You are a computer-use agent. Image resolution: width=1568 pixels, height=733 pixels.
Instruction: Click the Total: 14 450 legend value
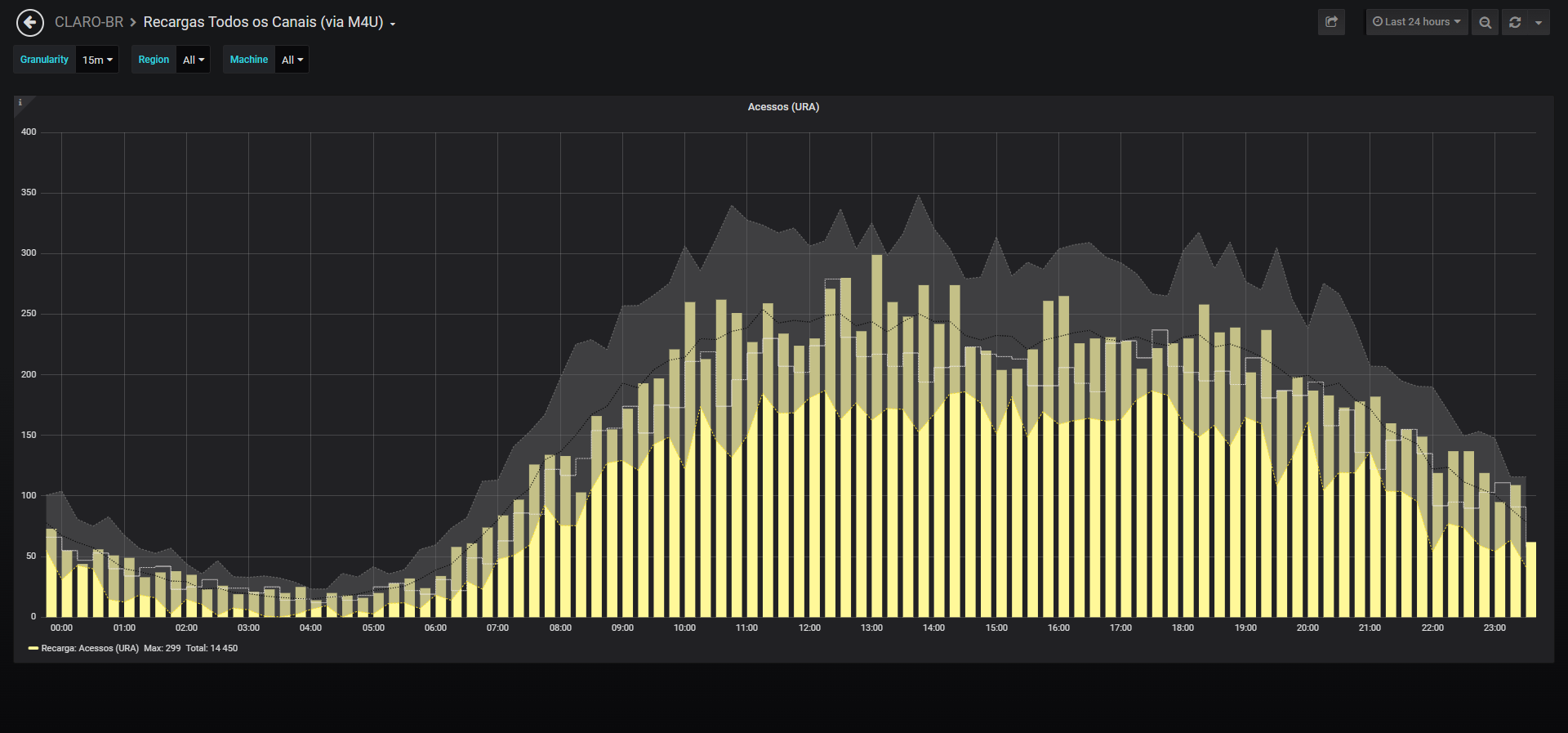coord(212,648)
